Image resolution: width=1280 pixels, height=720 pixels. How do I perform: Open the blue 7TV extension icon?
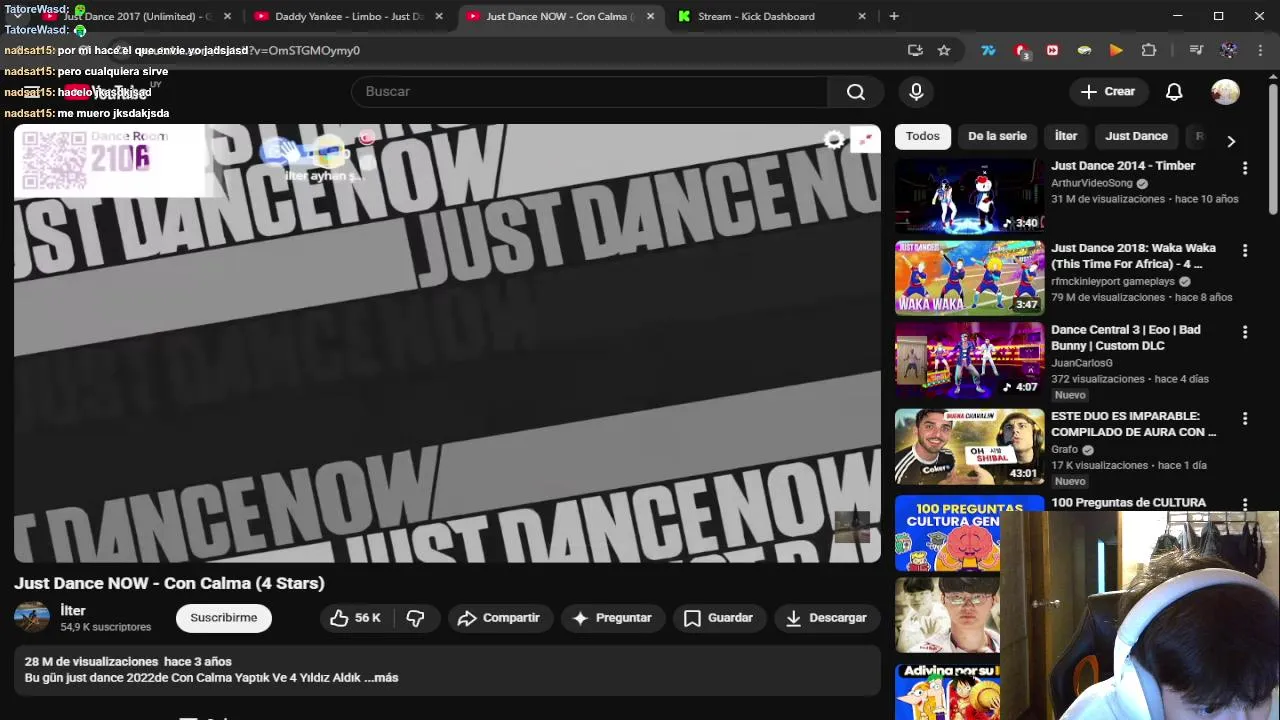tap(988, 50)
